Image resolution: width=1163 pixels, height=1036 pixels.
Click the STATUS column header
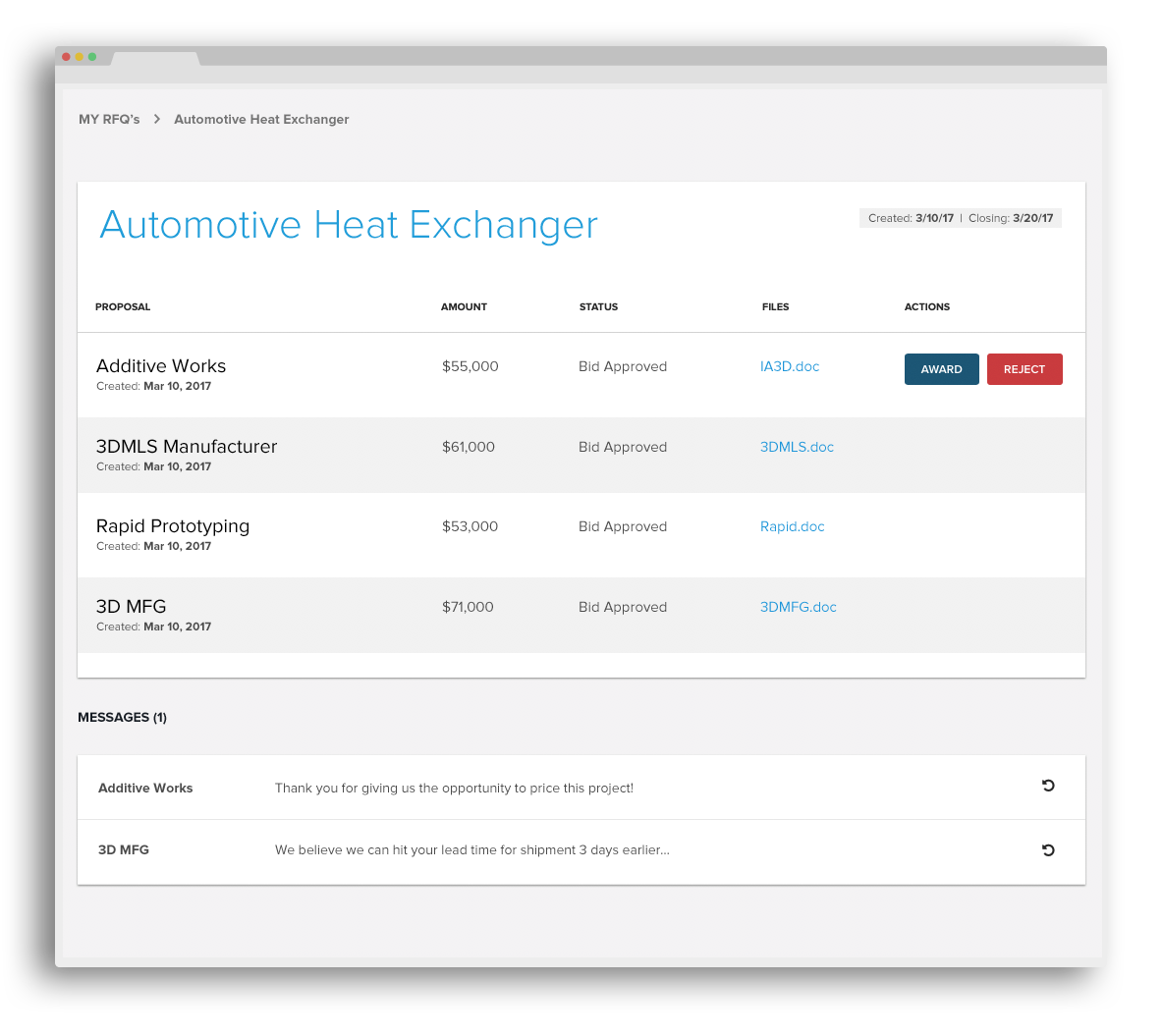[x=598, y=307]
